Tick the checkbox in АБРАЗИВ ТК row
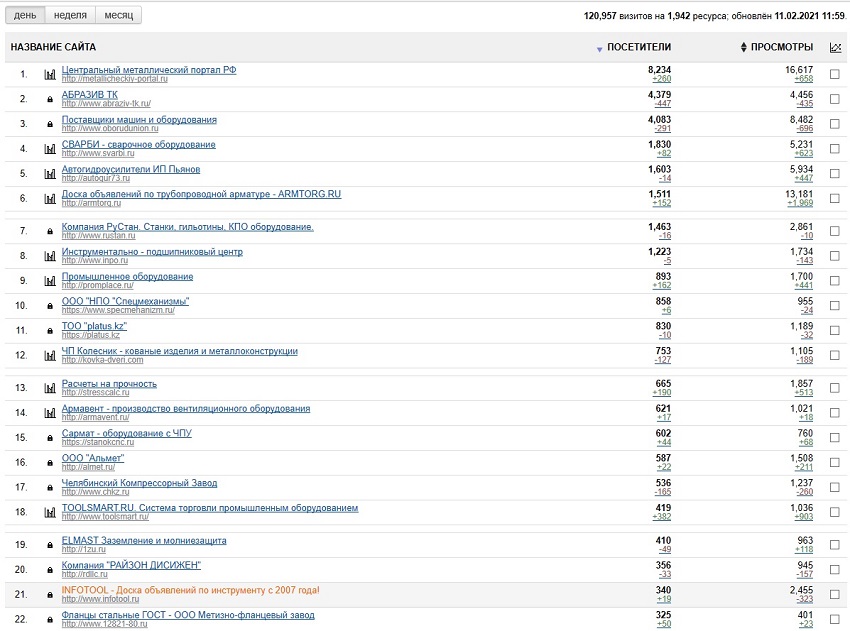850x631 pixels. click(835, 99)
